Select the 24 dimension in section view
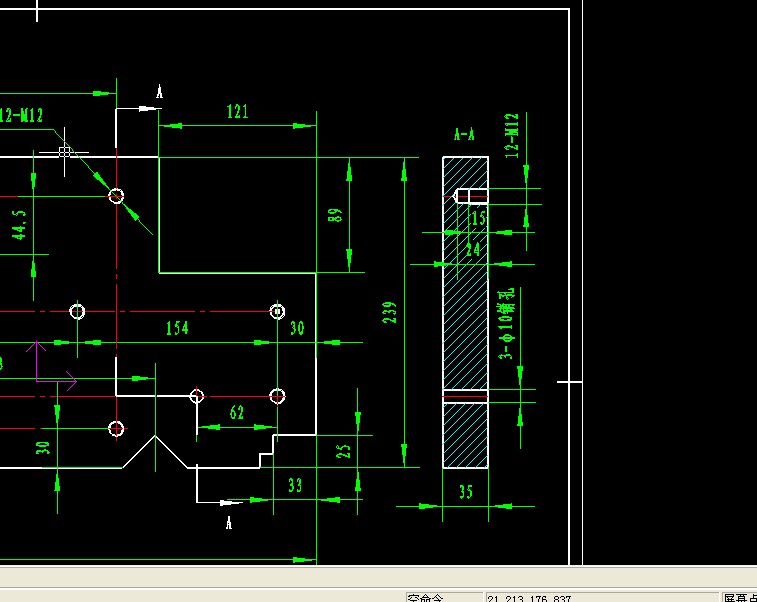 pos(473,250)
